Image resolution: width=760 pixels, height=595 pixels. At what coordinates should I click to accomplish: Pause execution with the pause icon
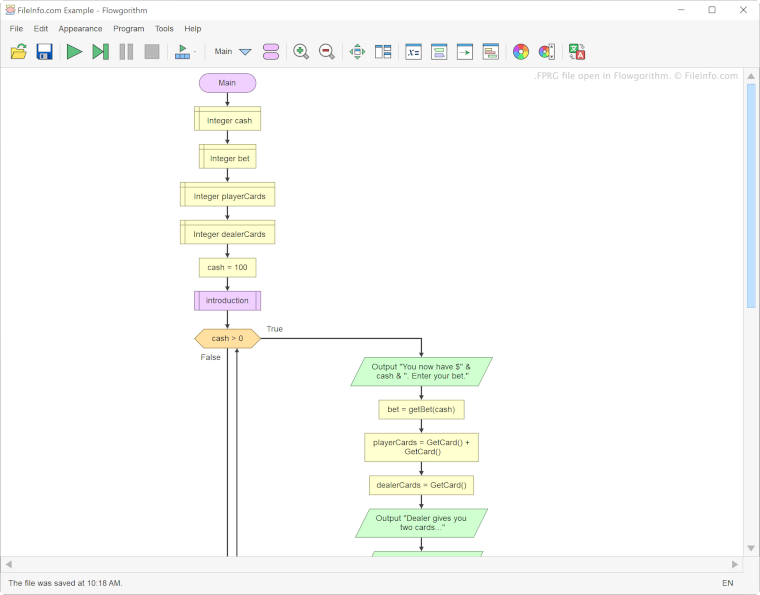[126, 51]
